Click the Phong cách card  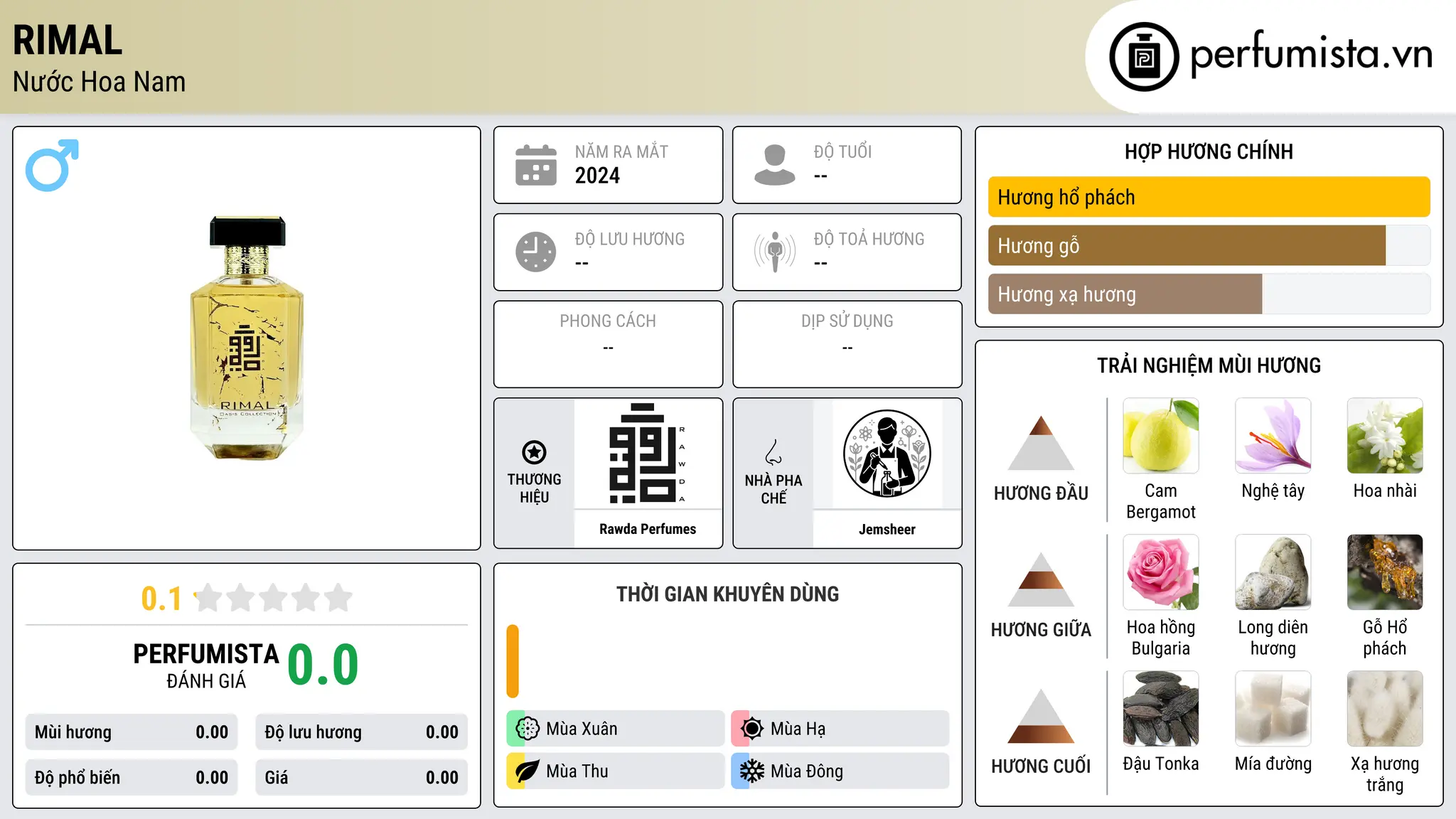click(608, 344)
